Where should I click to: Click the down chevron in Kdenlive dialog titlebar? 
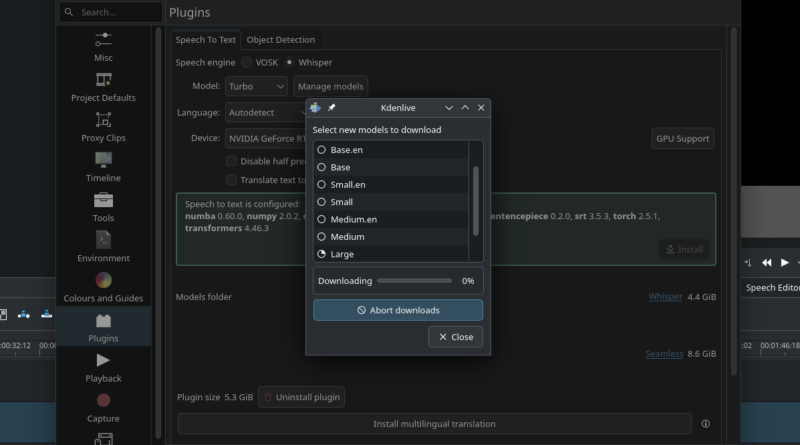(x=449, y=108)
